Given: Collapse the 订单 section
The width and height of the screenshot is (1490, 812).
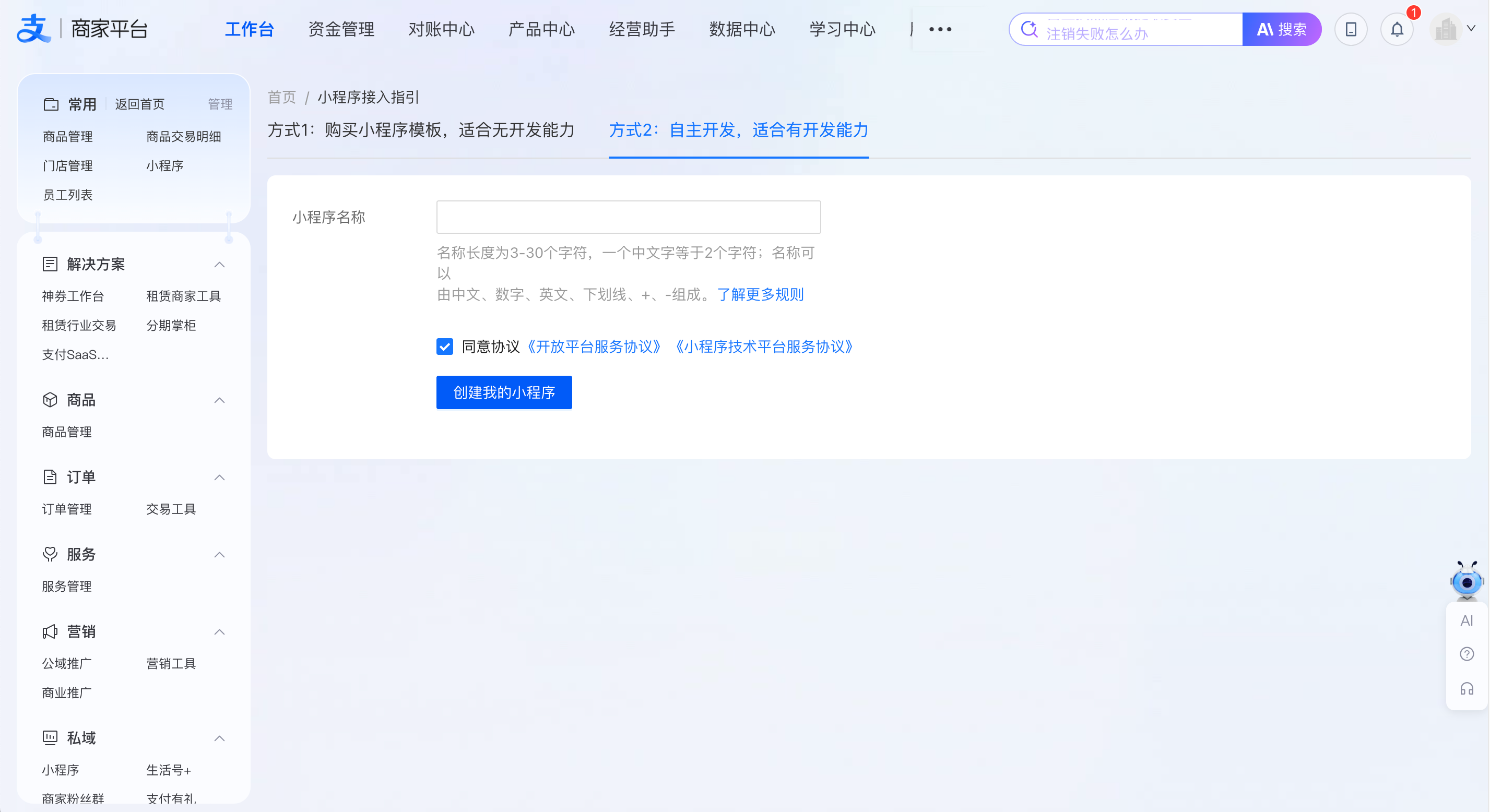Looking at the screenshot, I should pyautogui.click(x=219, y=477).
